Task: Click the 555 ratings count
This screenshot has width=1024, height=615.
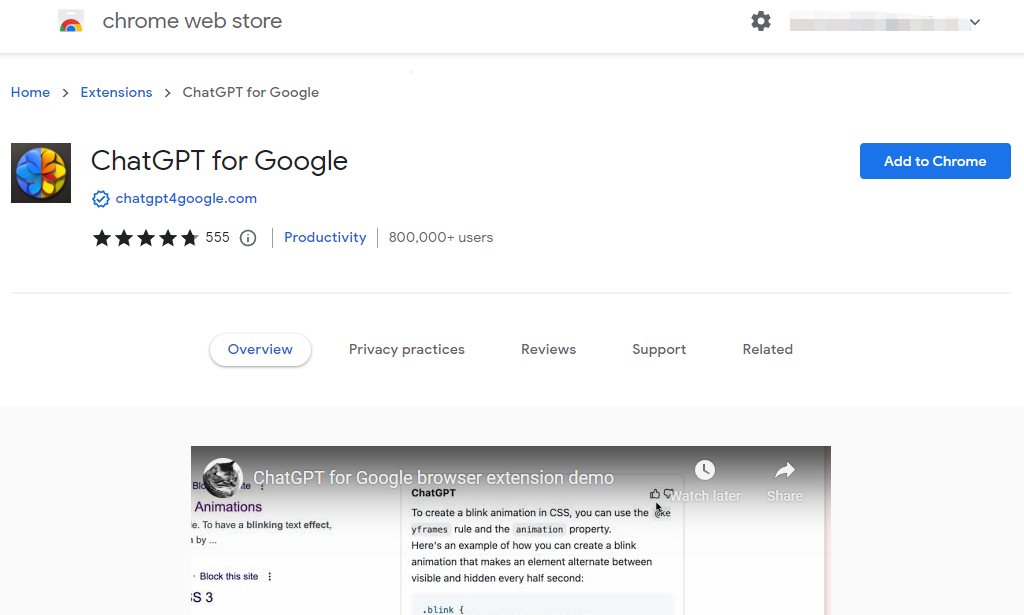Action: pos(217,238)
